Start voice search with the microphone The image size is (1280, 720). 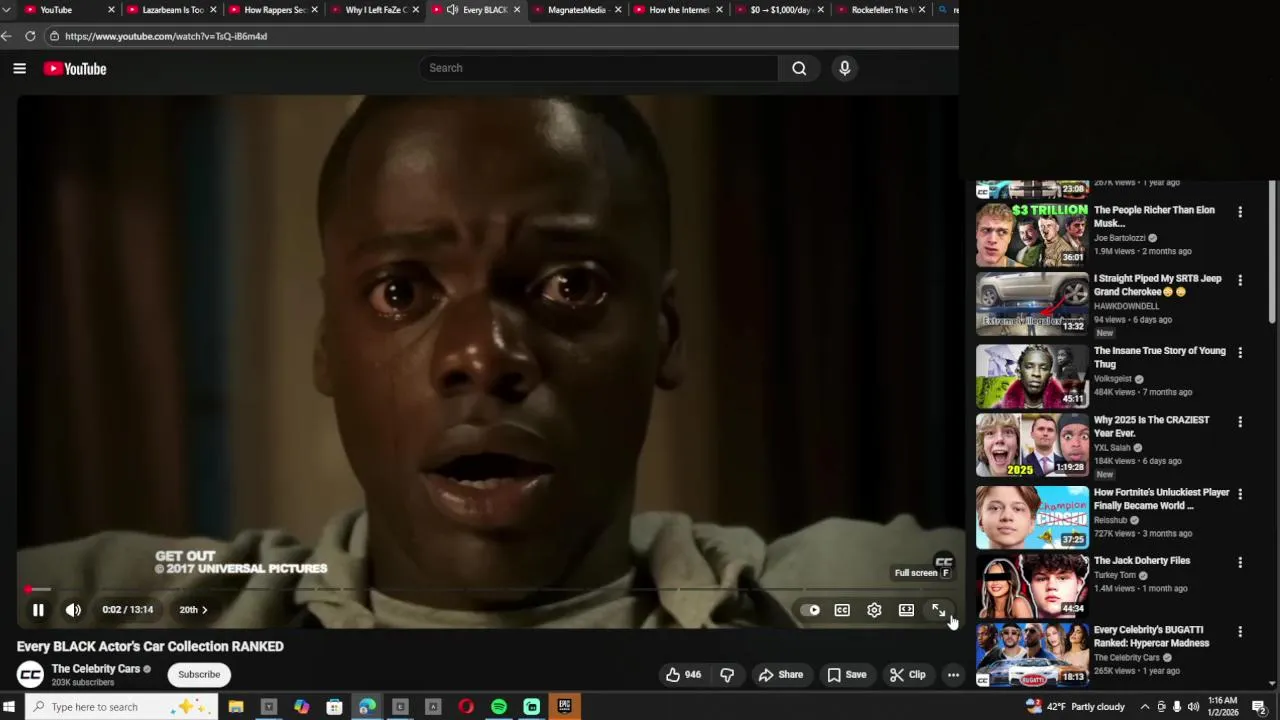point(845,68)
